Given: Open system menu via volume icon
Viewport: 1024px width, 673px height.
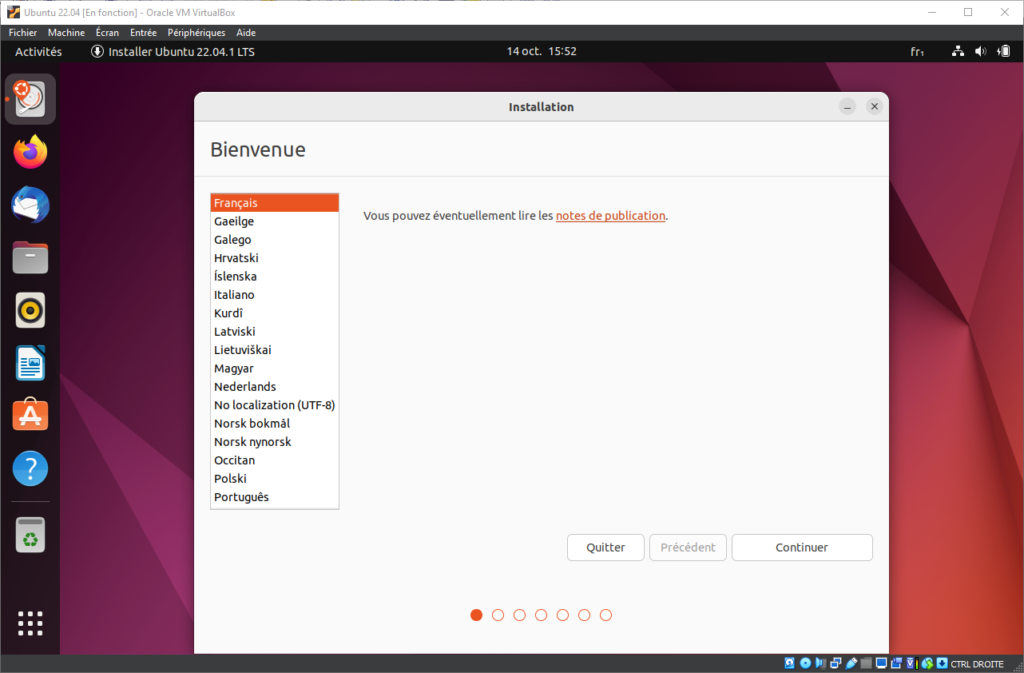Looking at the screenshot, I should pyautogui.click(x=980, y=51).
